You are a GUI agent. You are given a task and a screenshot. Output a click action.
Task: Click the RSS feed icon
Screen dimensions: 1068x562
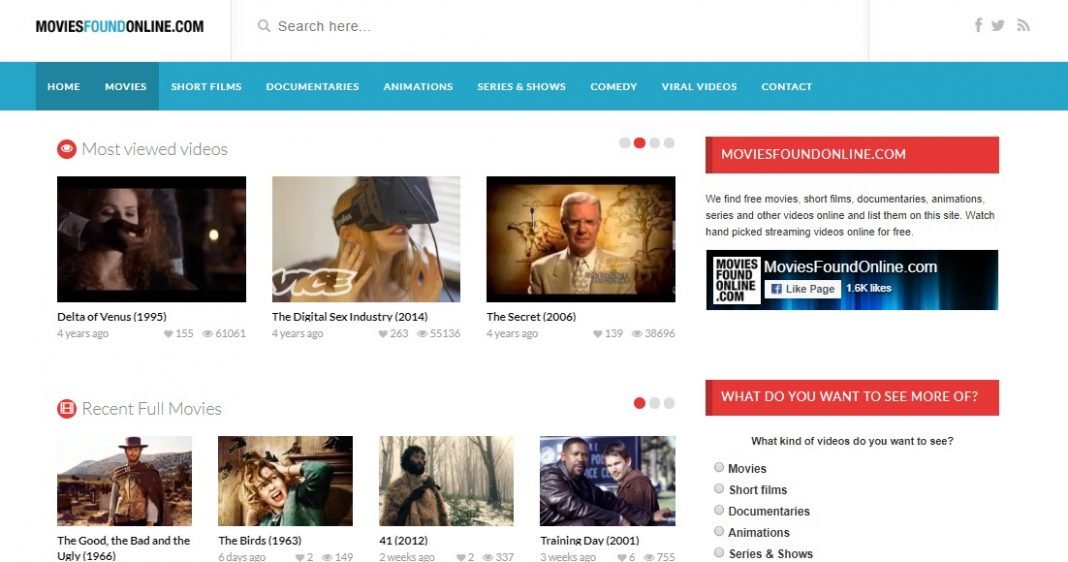coord(1023,26)
